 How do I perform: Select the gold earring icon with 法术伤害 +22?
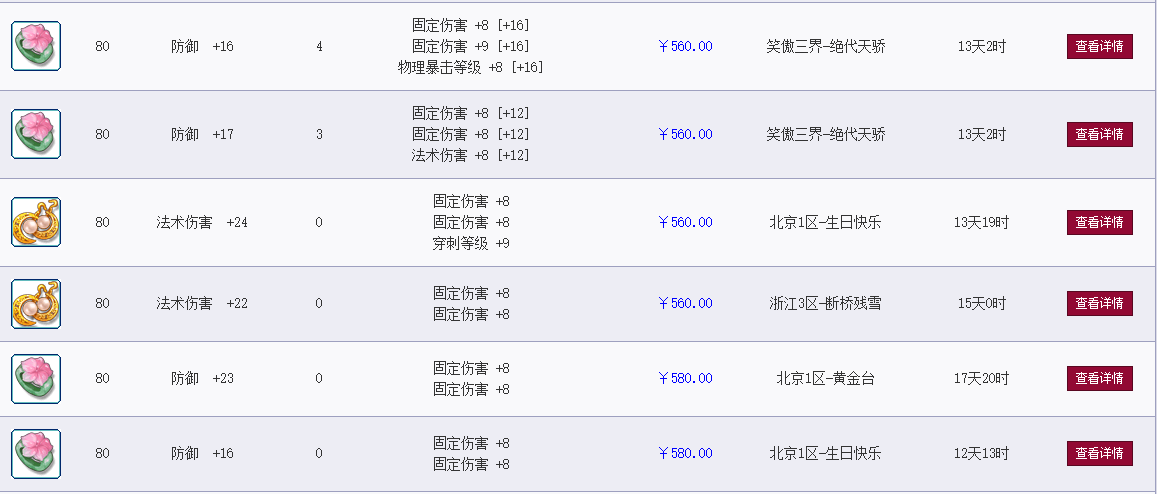coord(36,303)
